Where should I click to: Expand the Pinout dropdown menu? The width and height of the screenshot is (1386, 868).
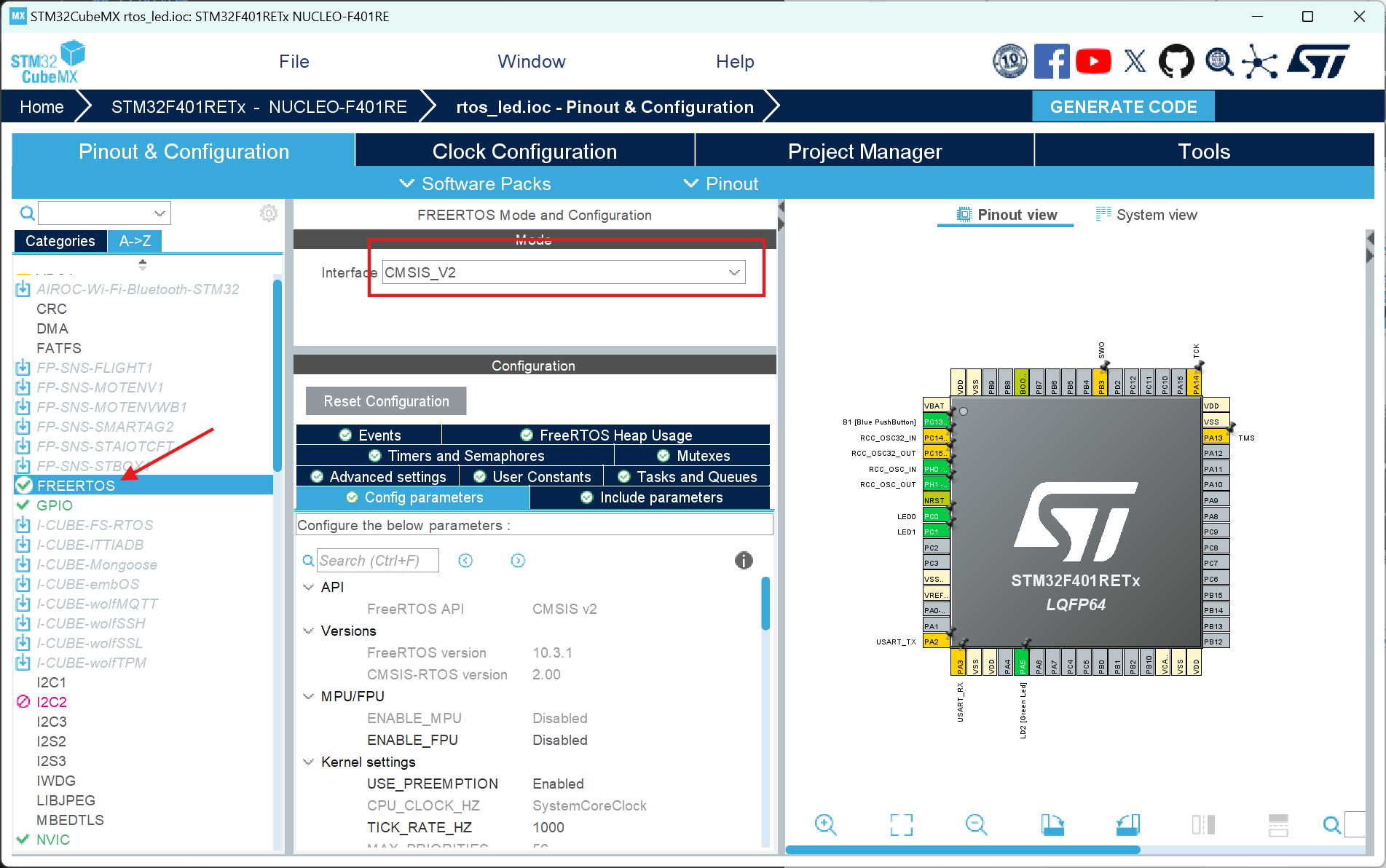721,184
